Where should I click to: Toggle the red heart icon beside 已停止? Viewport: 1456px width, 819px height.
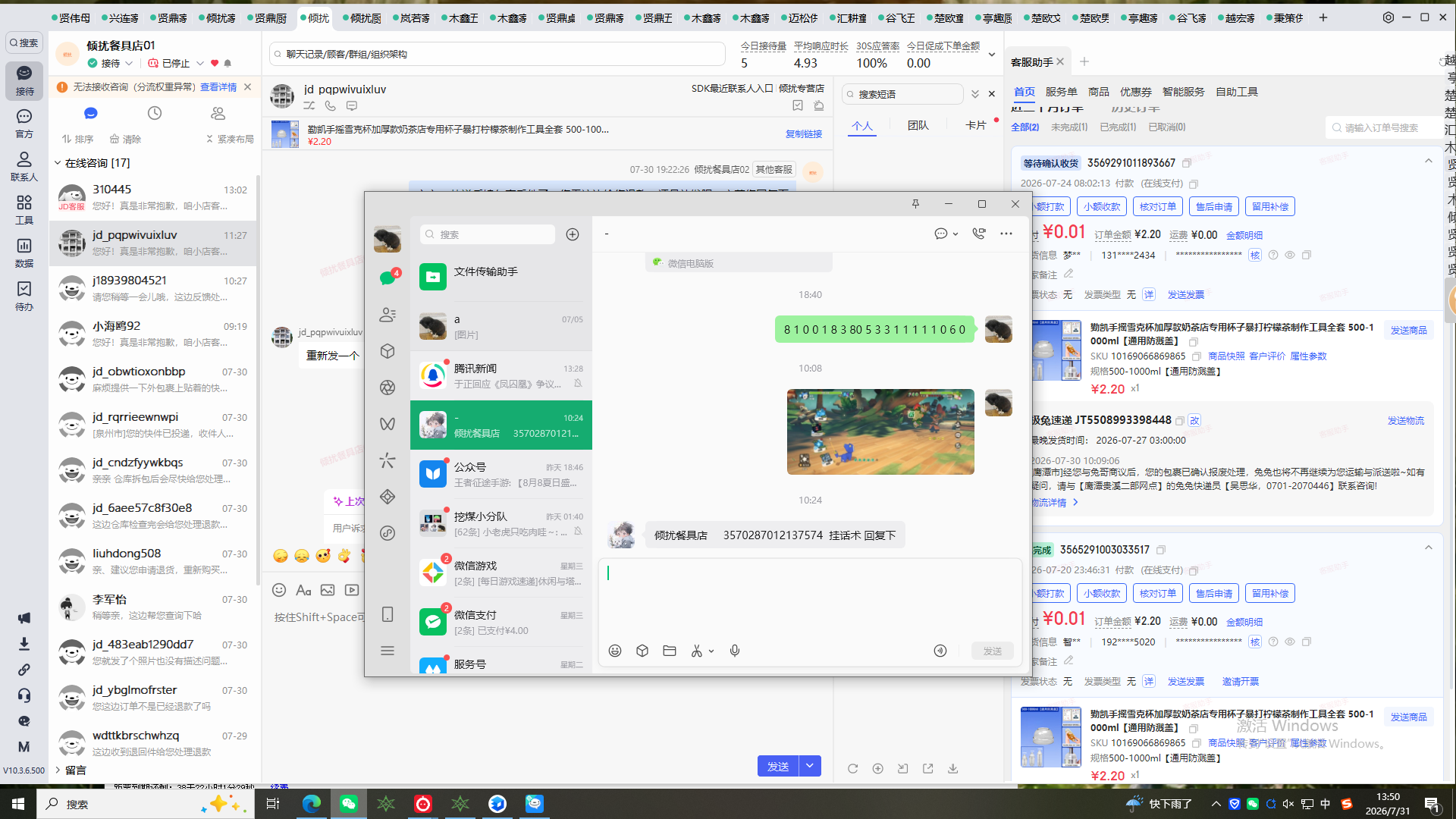click(215, 63)
